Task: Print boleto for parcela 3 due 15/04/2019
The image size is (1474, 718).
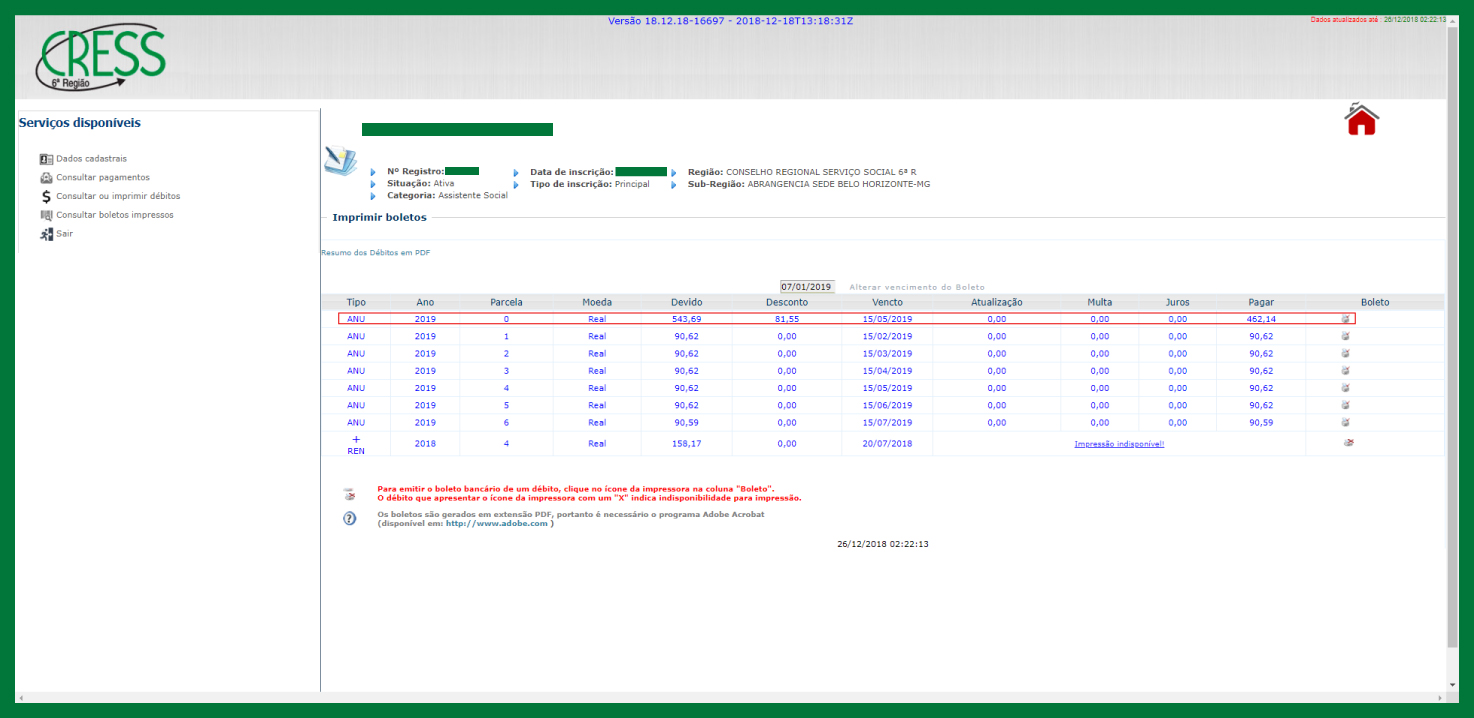Action: (x=1346, y=371)
